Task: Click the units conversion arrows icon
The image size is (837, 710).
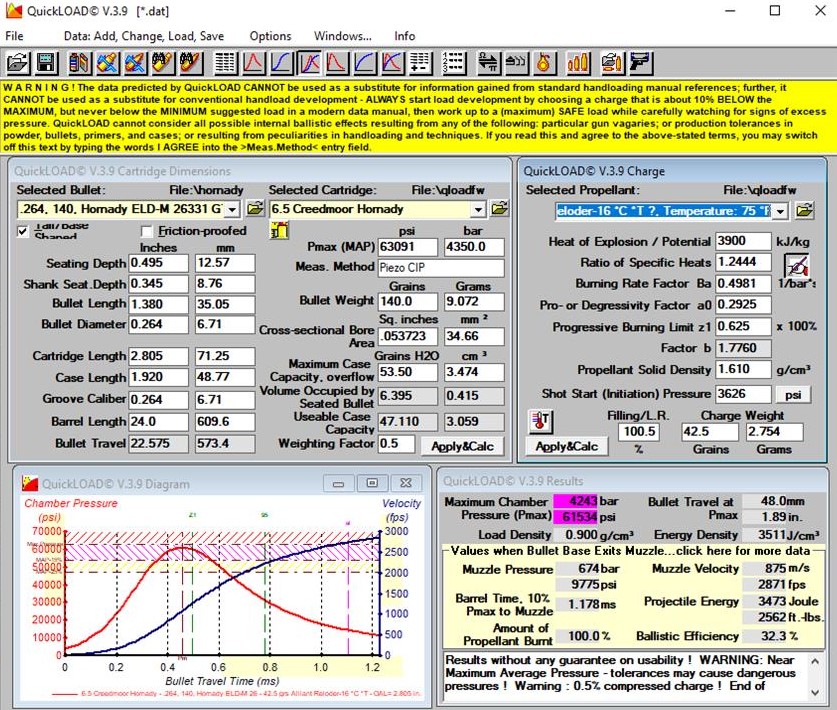Action: (488, 63)
